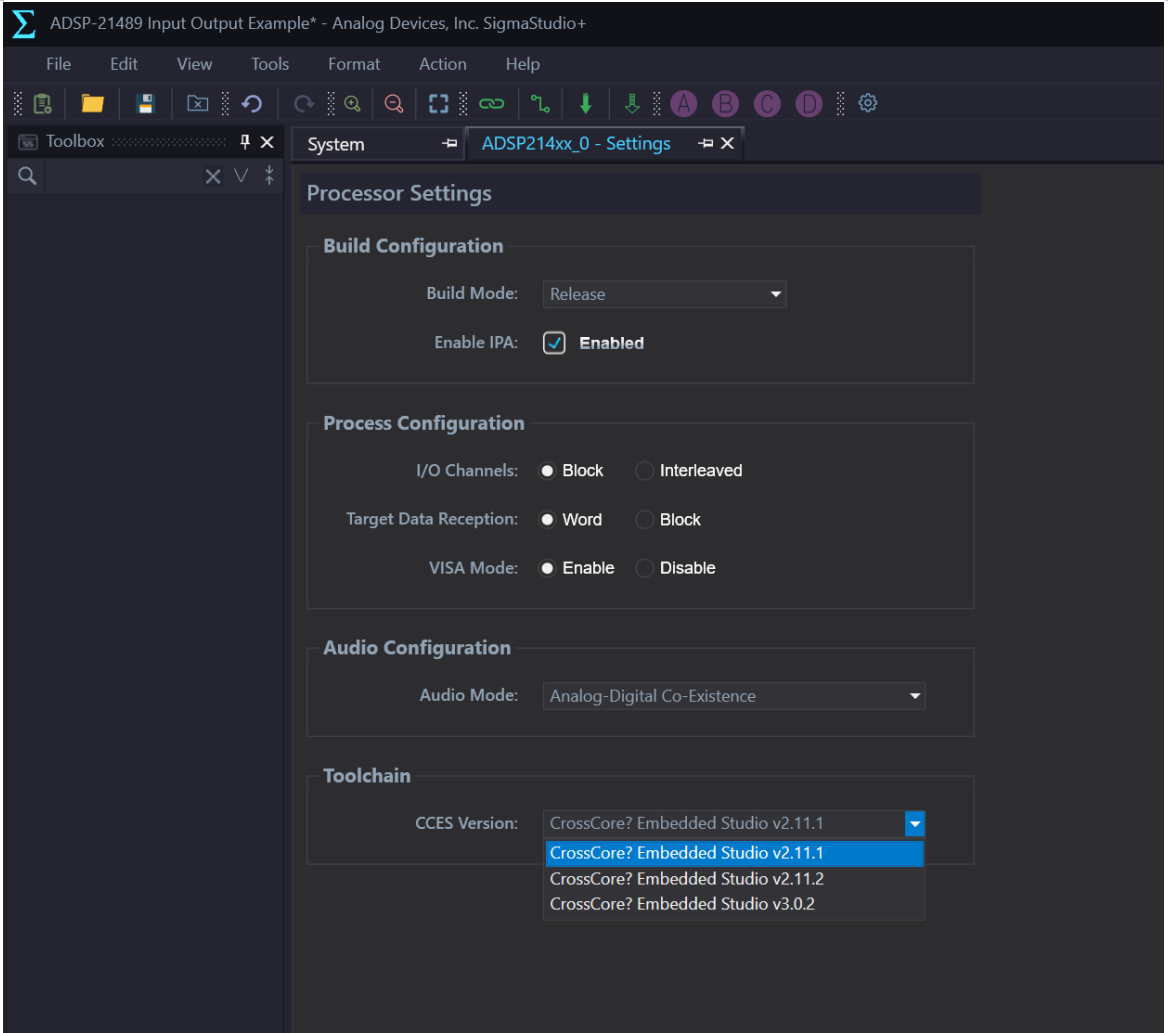Viewport: 1168px width, 1033px height.
Task: Undo the last action
Action: pos(252,104)
